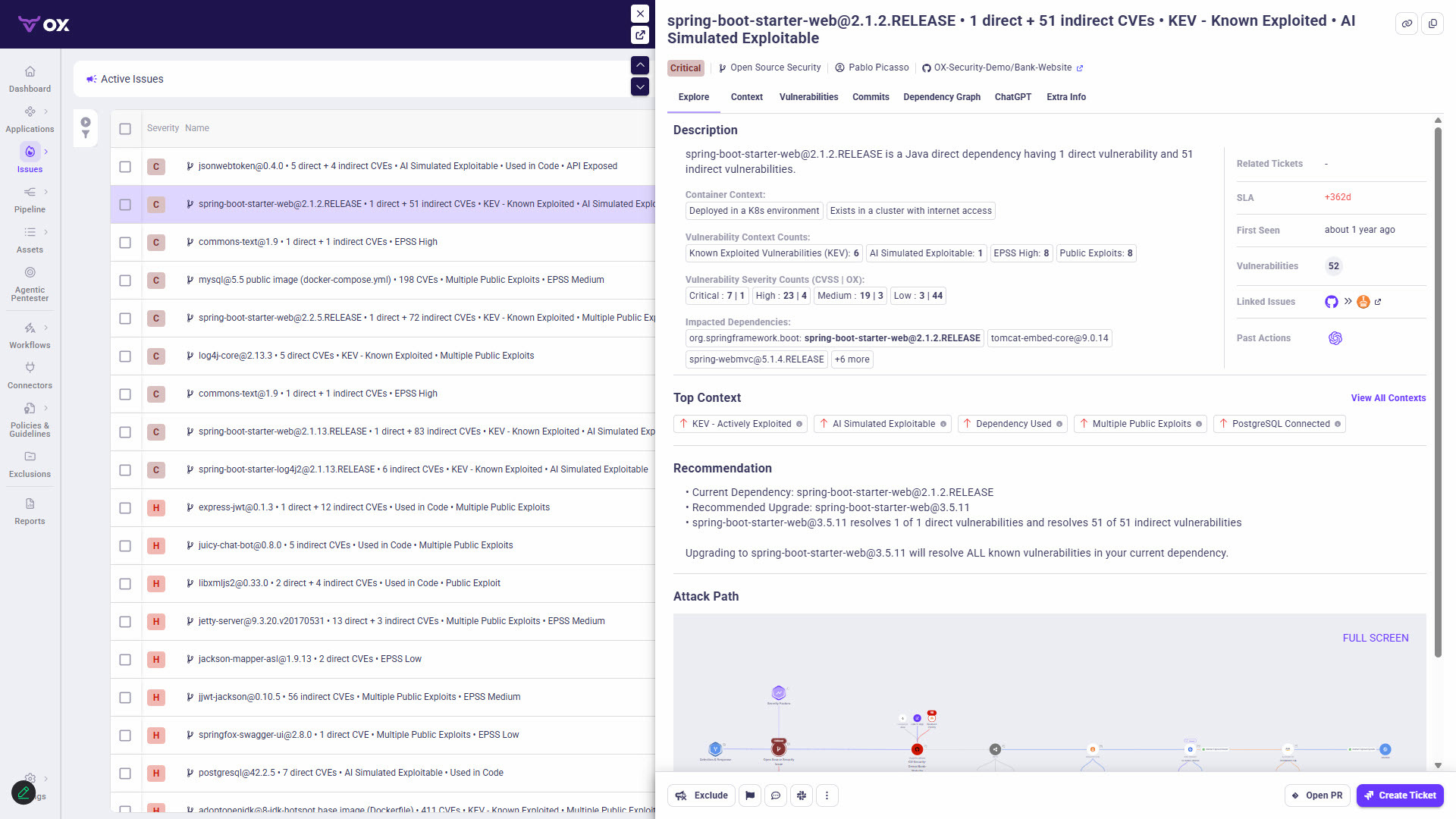Viewport: 1456px width, 819px height.
Task: Open the Dashboard sidebar icon
Action: [30, 72]
